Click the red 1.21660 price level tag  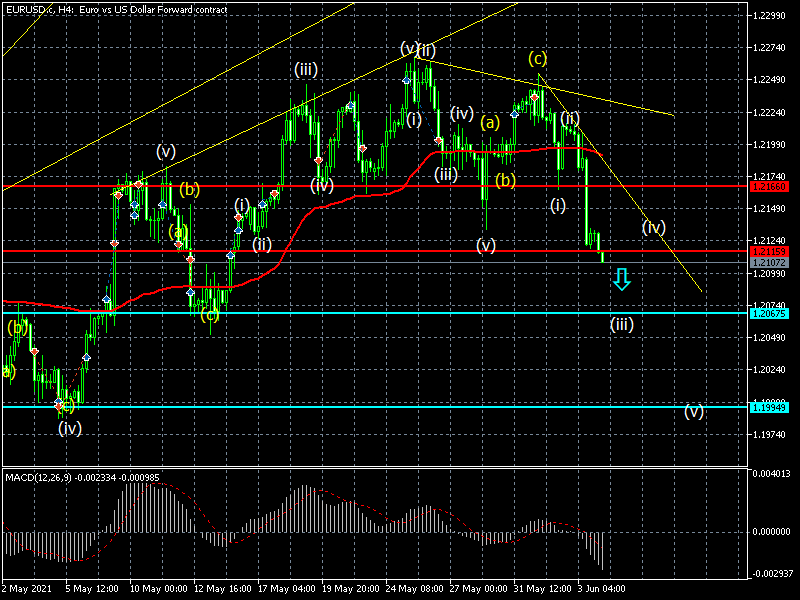click(x=769, y=186)
